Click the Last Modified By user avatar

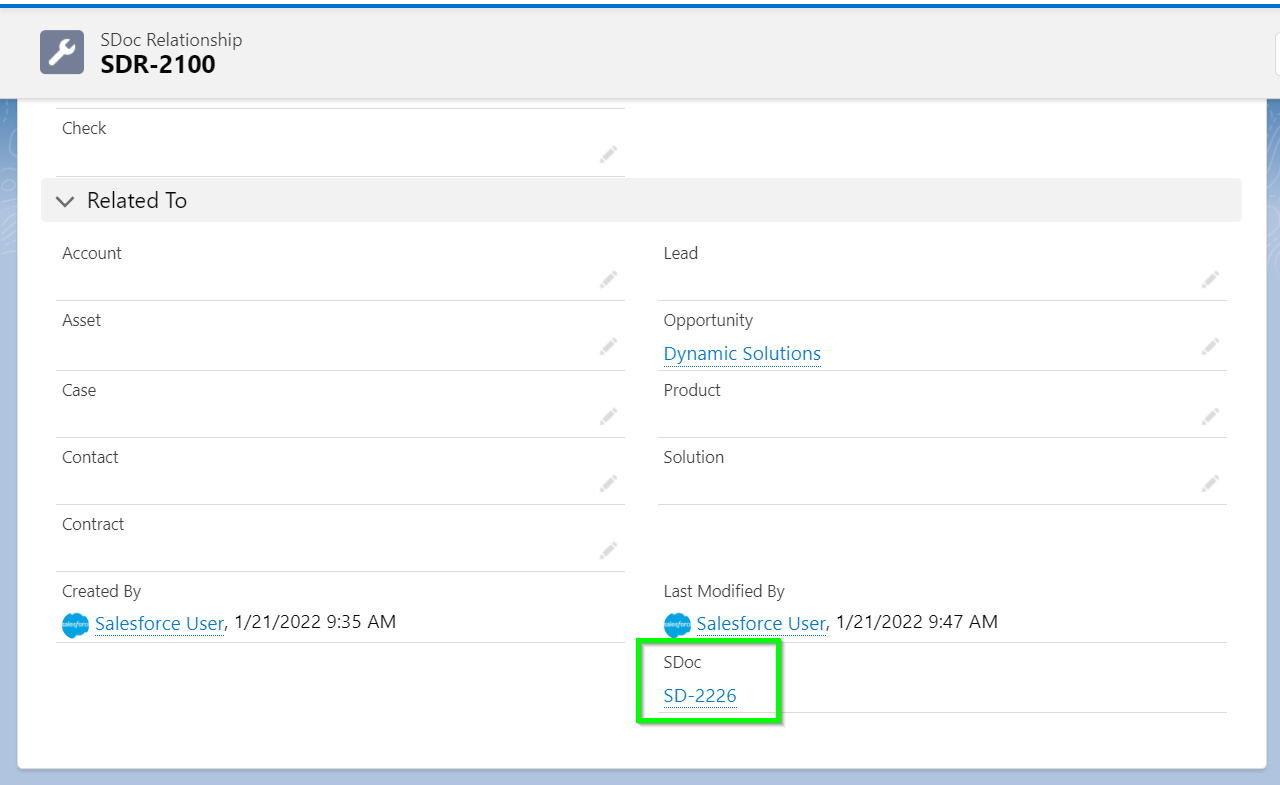pyautogui.click(x=677, y=625)
